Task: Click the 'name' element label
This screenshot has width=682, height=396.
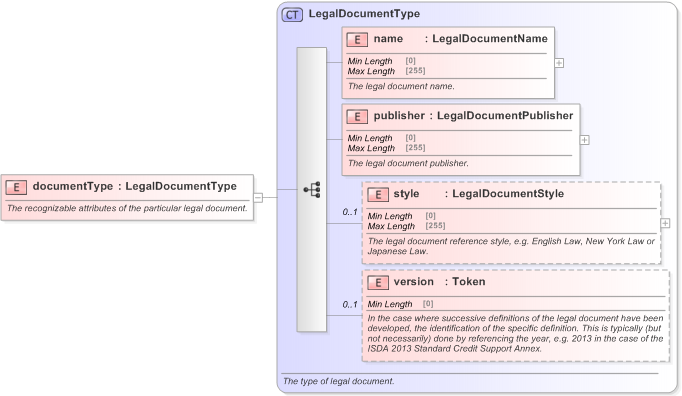Action: pyautogui.click(x=388, y=39)
